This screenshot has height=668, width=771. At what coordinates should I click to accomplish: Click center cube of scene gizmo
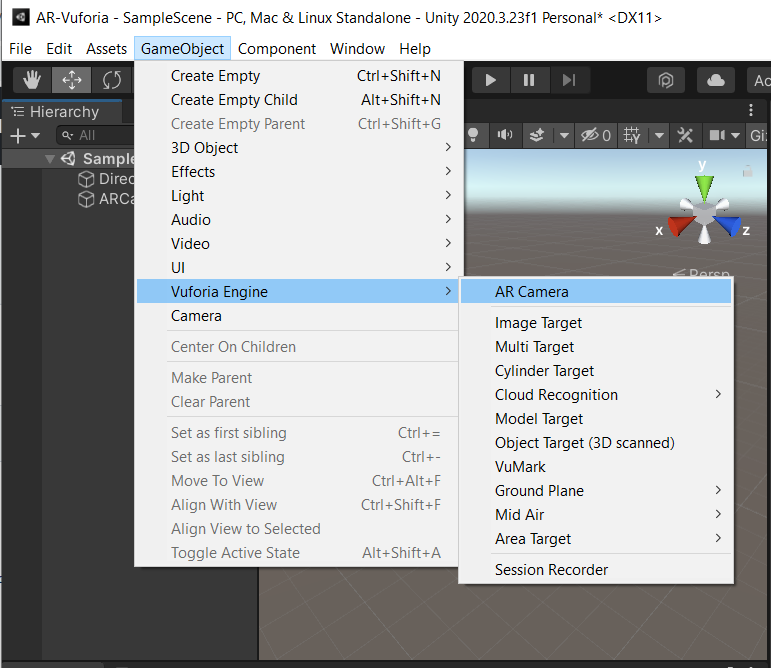click(704, 215)
